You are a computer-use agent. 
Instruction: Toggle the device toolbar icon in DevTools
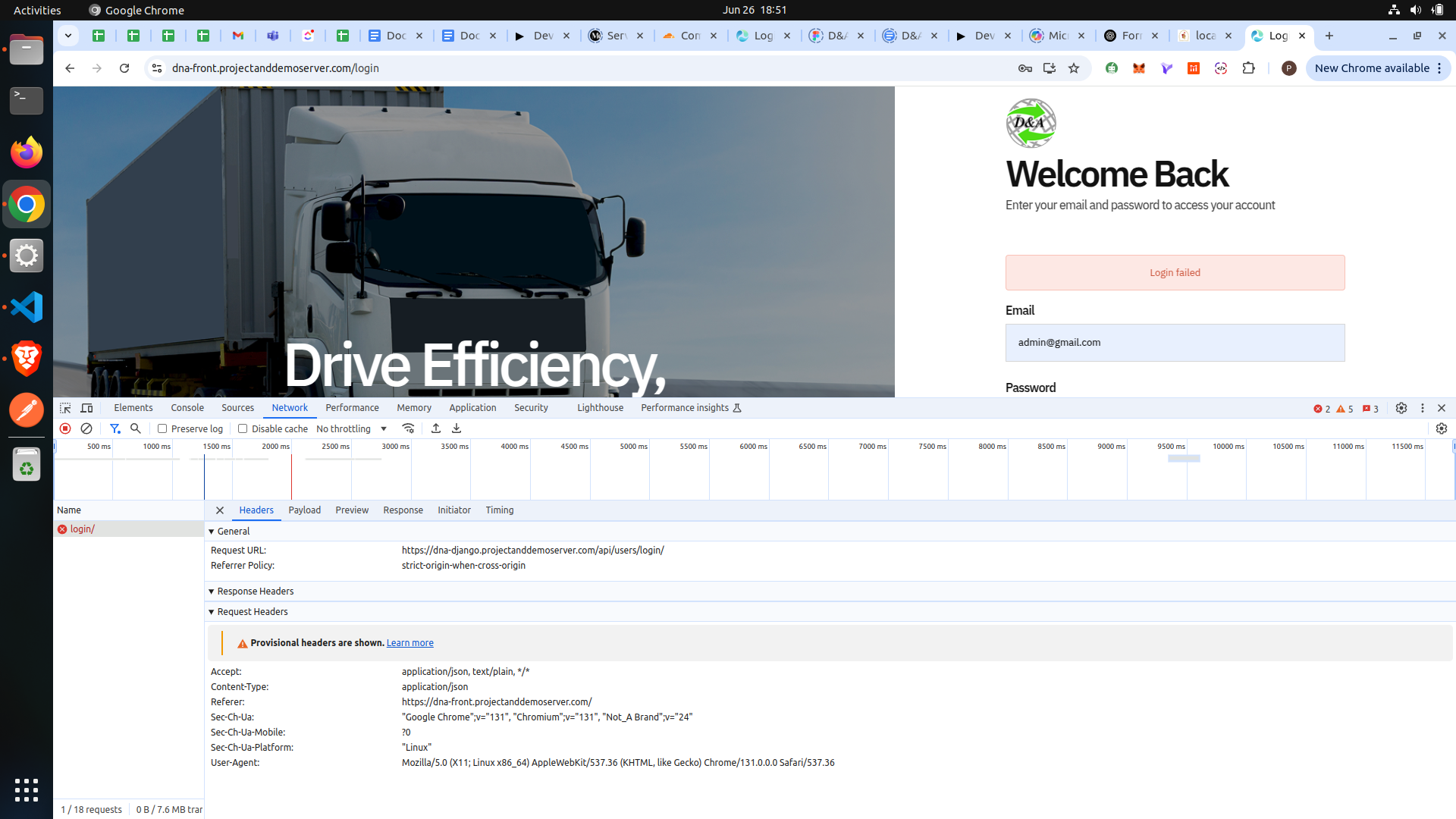[x=87, y=408]
